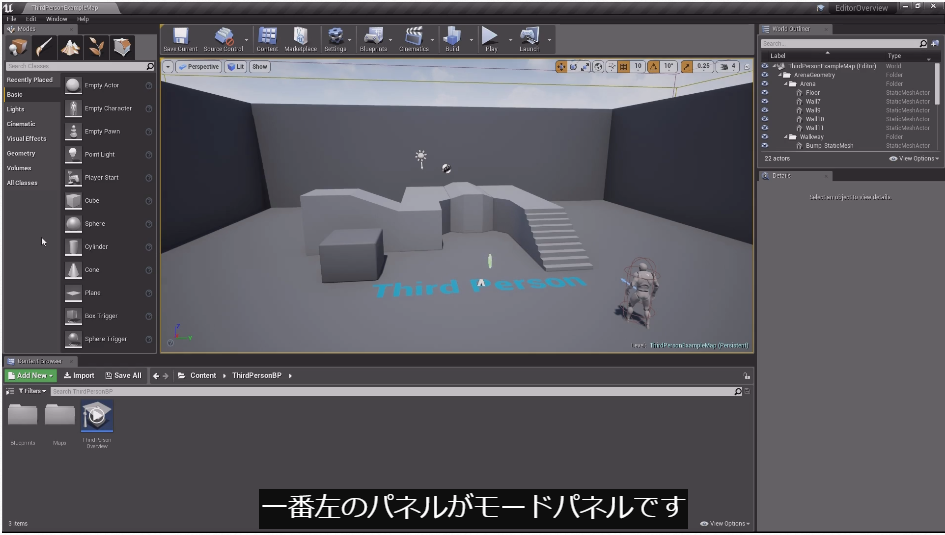
Task: Click the Add New button
Action: click(x=31, y=375)
